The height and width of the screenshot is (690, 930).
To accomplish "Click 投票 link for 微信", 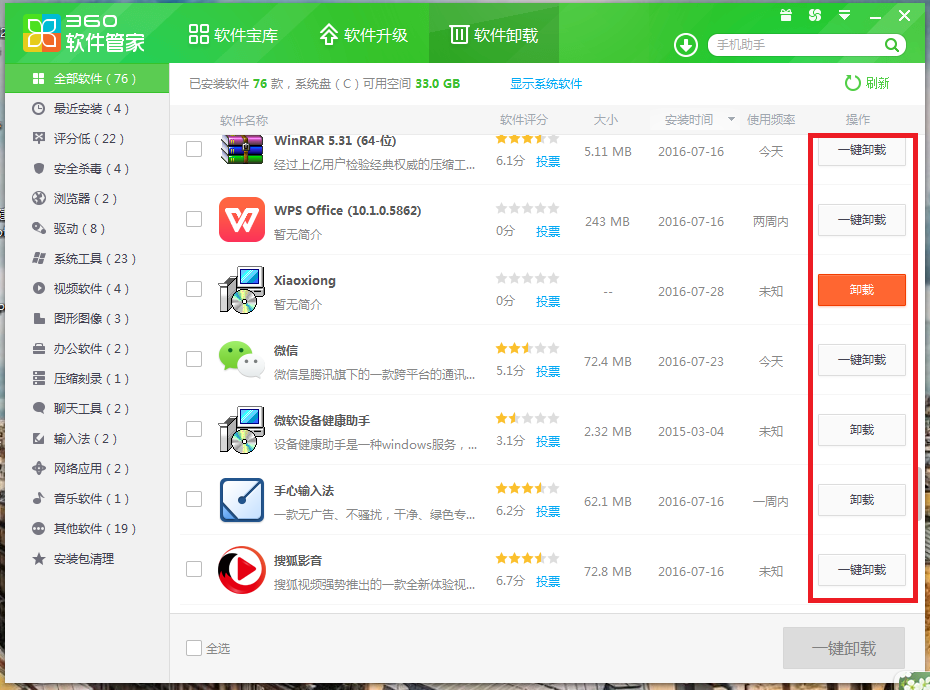I will 548,371.
